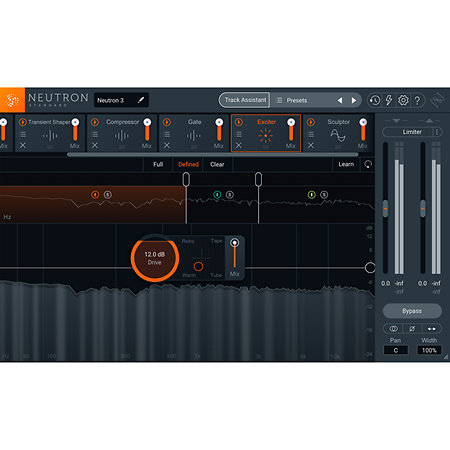This screenshot has width=450, height=450.
Task: Click the reset circular arrow beside Learn
Action: tap(368, 164)
